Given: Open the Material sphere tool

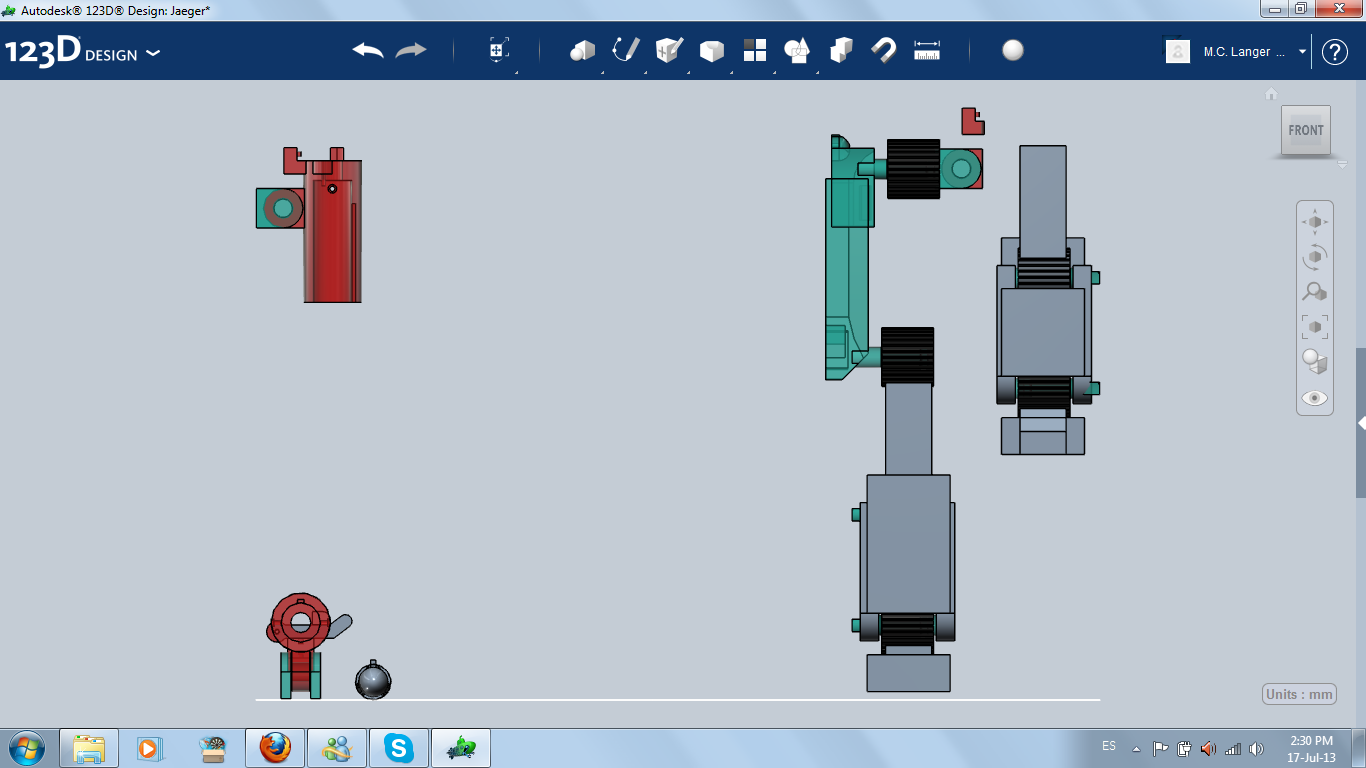Looking at the screenshot, I should click(1013, 50).
